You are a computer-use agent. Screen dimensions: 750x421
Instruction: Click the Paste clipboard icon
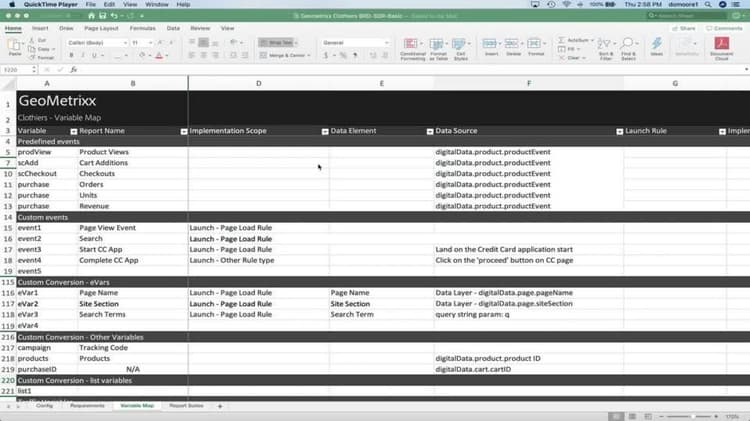click(x=15, y=45)
